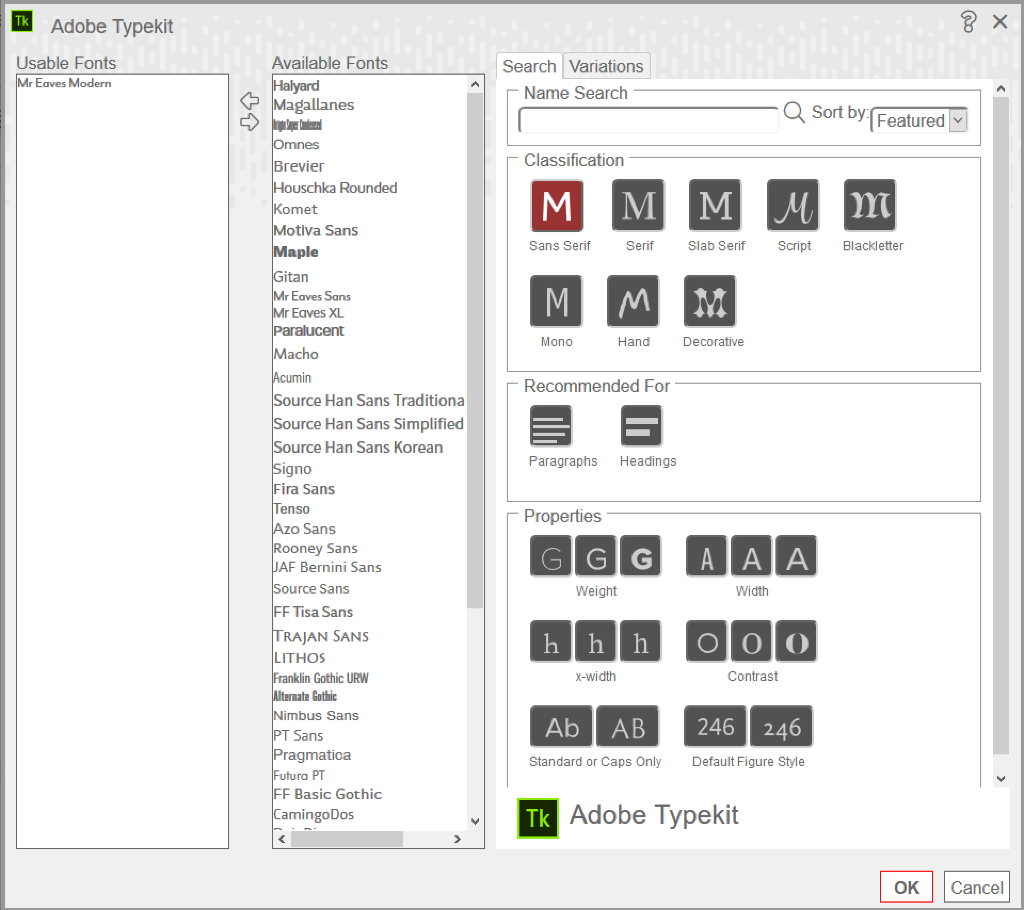Viewport: 1024px width, 910px height.
Task: Choose the high x-width h icon
Action: pyautogui.click(x=641, y=641)
